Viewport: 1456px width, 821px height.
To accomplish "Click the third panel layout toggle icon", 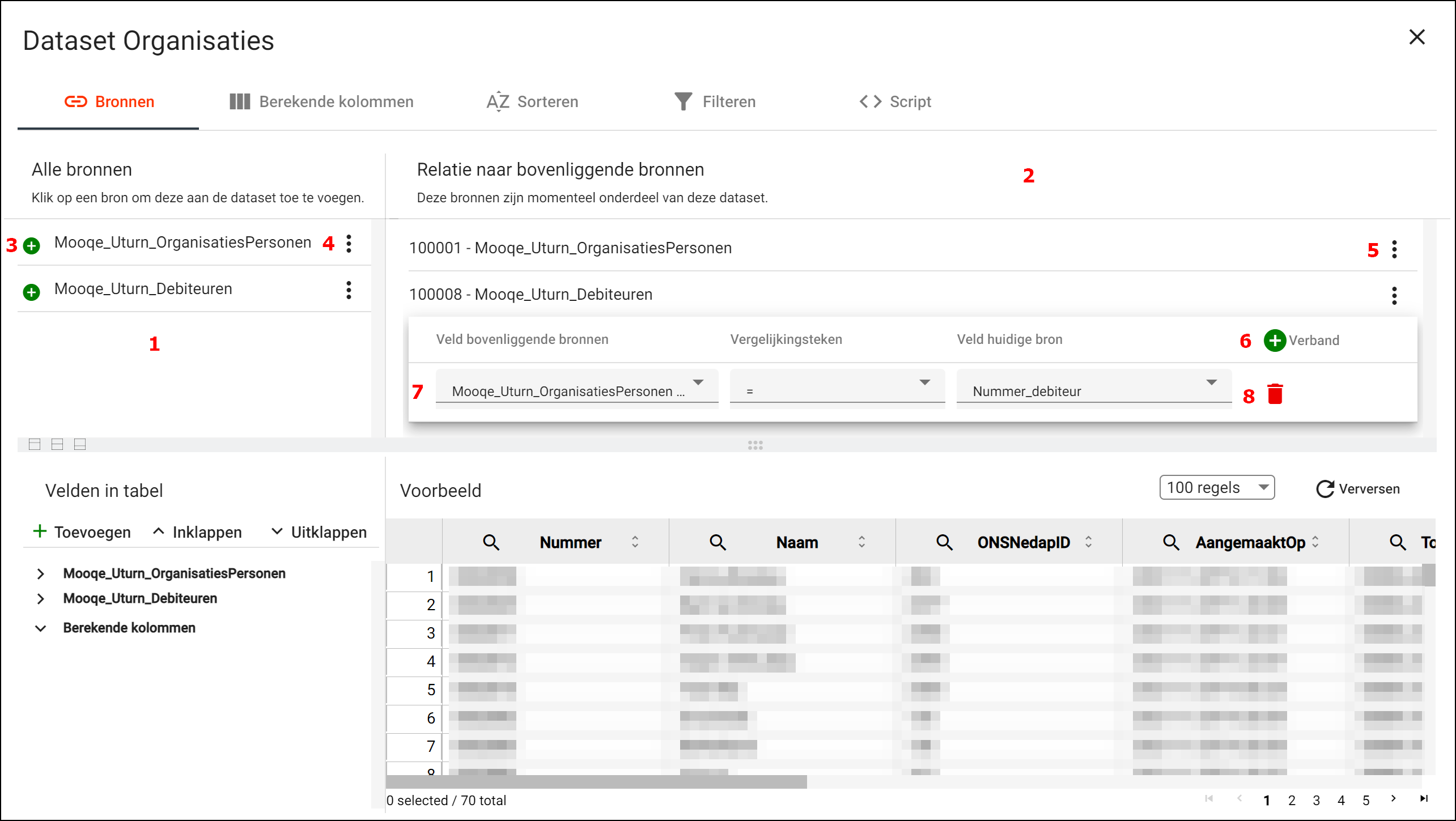I will pos(80,444).
